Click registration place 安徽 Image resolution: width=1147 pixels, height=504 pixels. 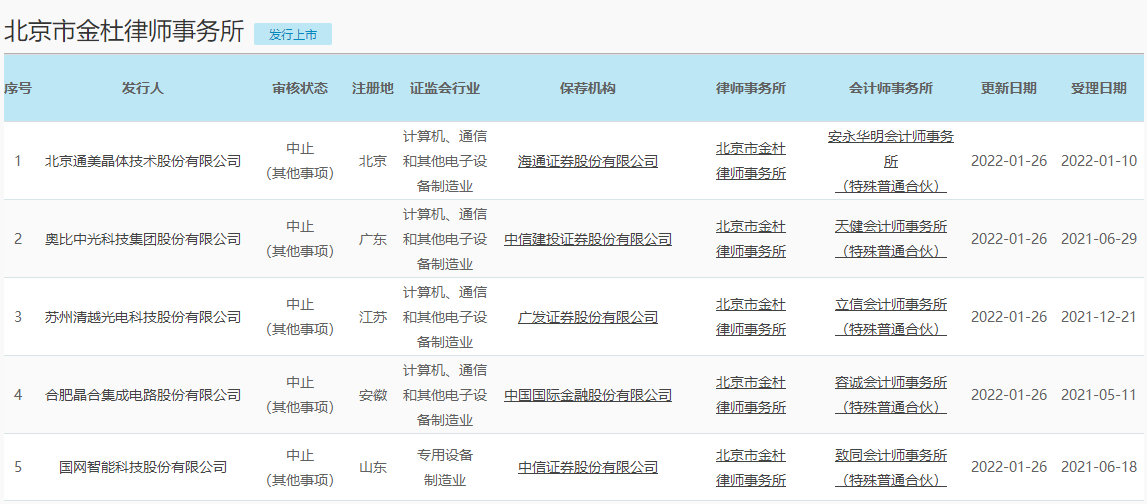coord(372,396)
